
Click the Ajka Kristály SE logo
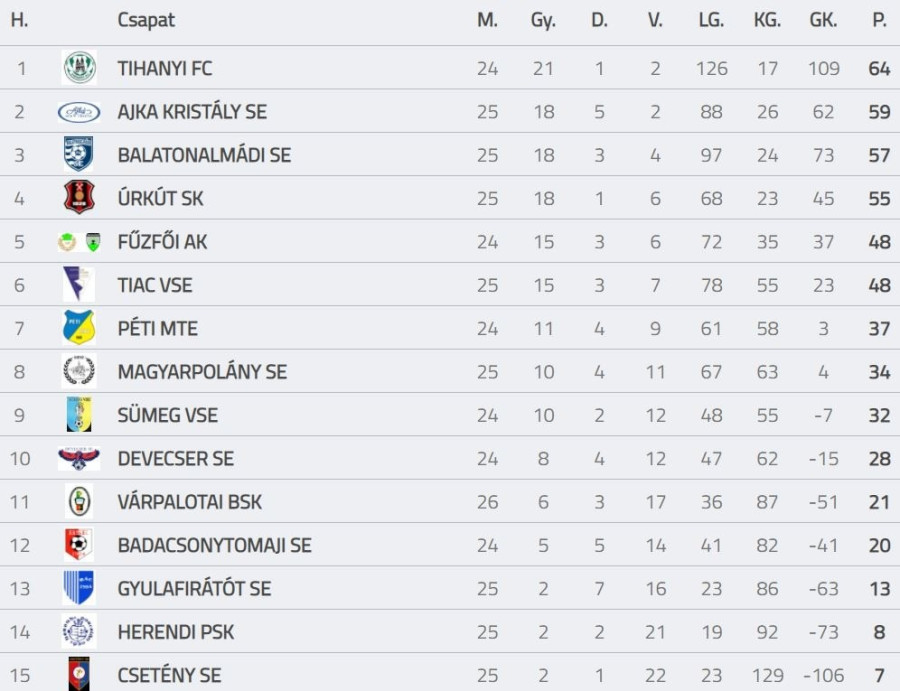(x=79, y=112)
